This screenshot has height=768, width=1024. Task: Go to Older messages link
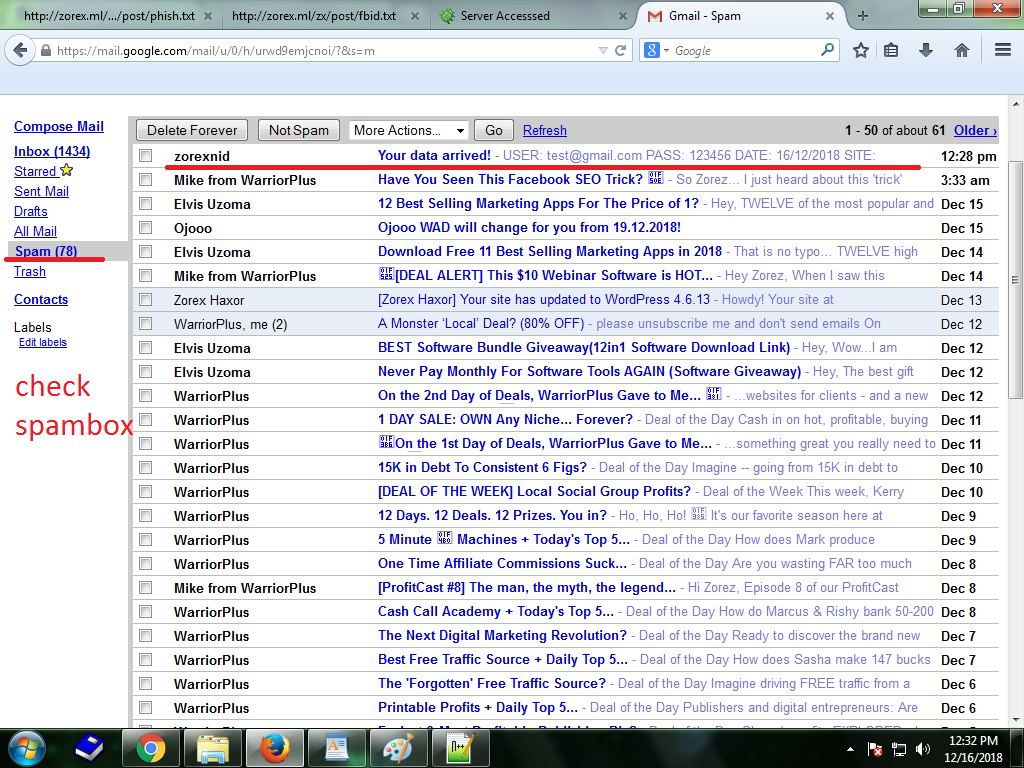[x=975, y=131]
